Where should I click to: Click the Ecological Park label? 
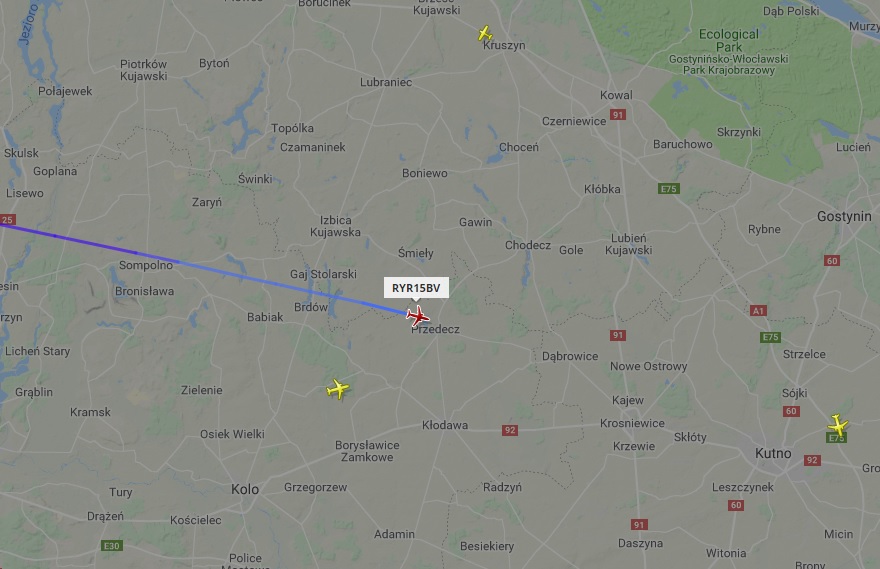pos(728,40)
